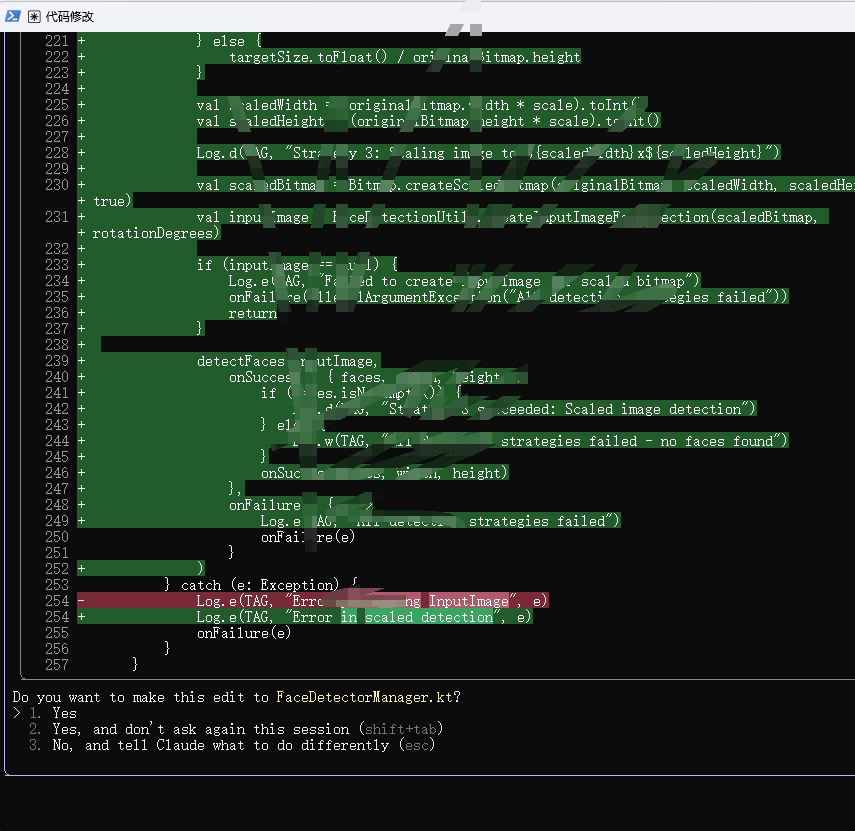The height and width of the screenshot is (831, 855).
Task: Click the 'rotationDegrees)' continuation line
Action: (155, 233)
